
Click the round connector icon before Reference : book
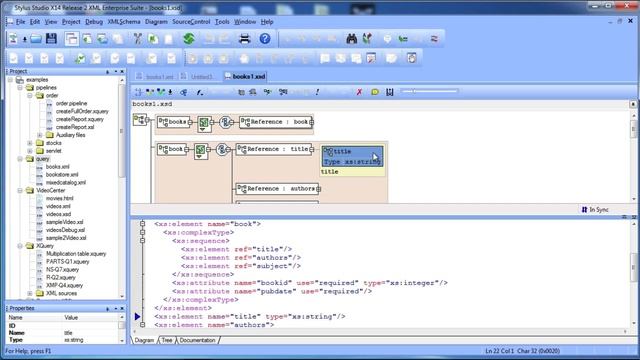pos(225,122)
